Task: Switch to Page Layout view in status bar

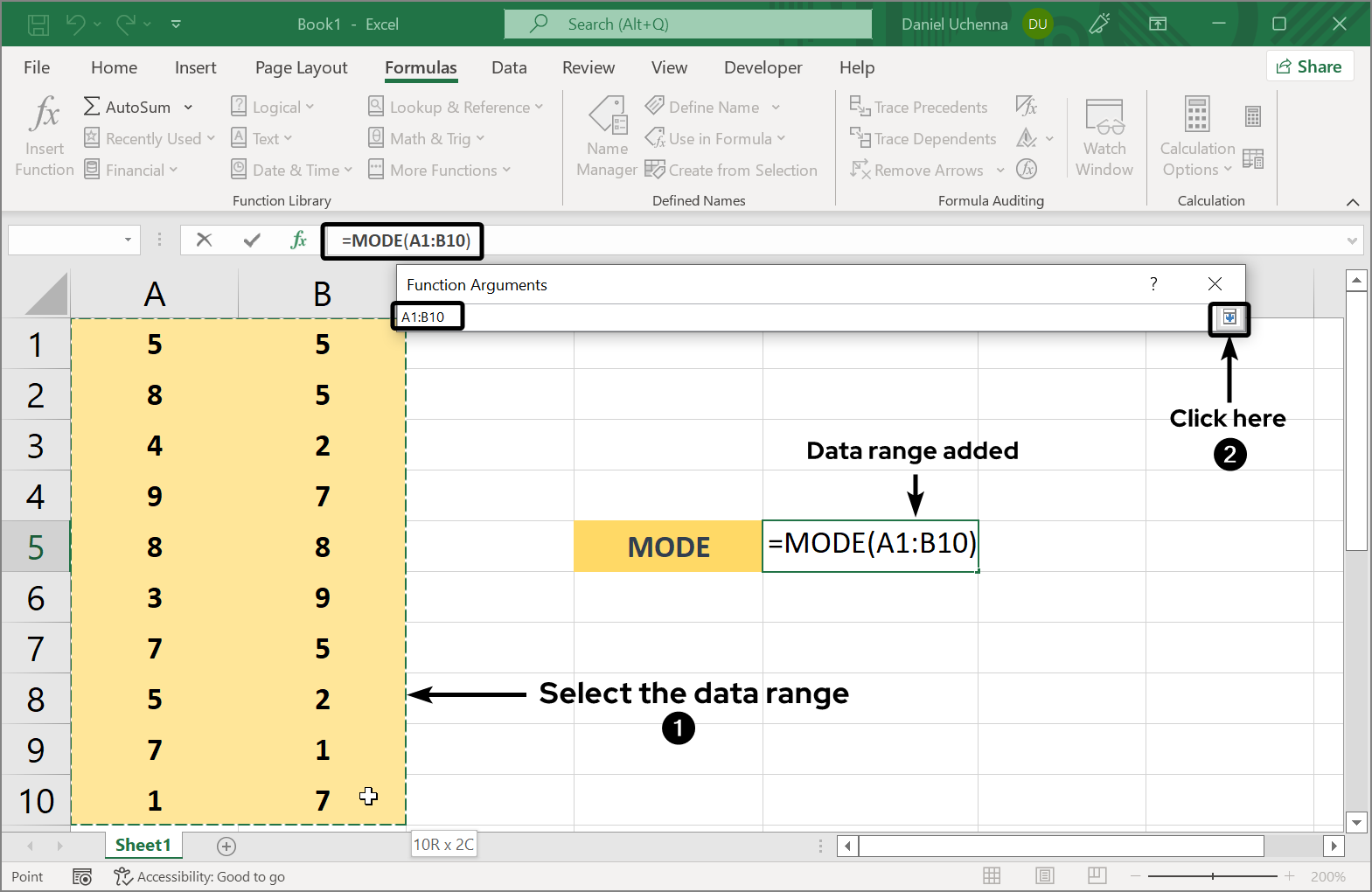Action: (1044, 876)
